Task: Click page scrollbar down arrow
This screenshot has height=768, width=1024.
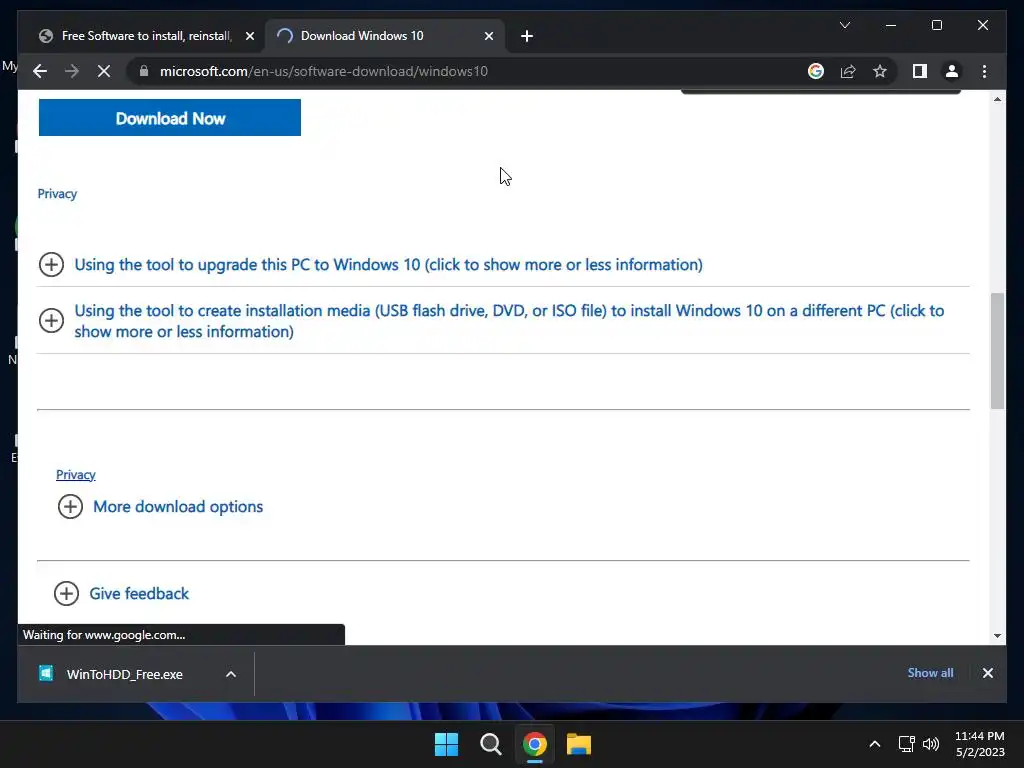Action: pos(997,635)
